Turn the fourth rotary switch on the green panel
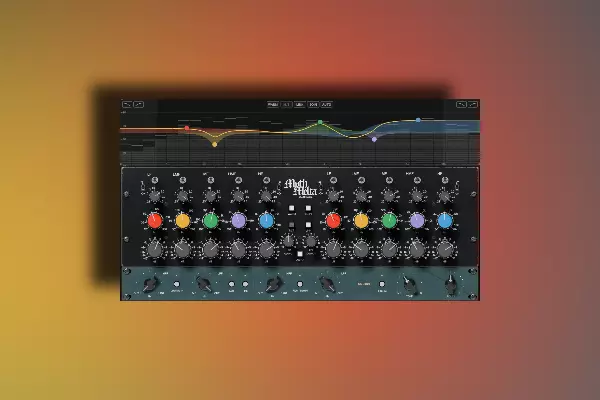600x400 pixels. pyautogui.click(x=327, y=284)
